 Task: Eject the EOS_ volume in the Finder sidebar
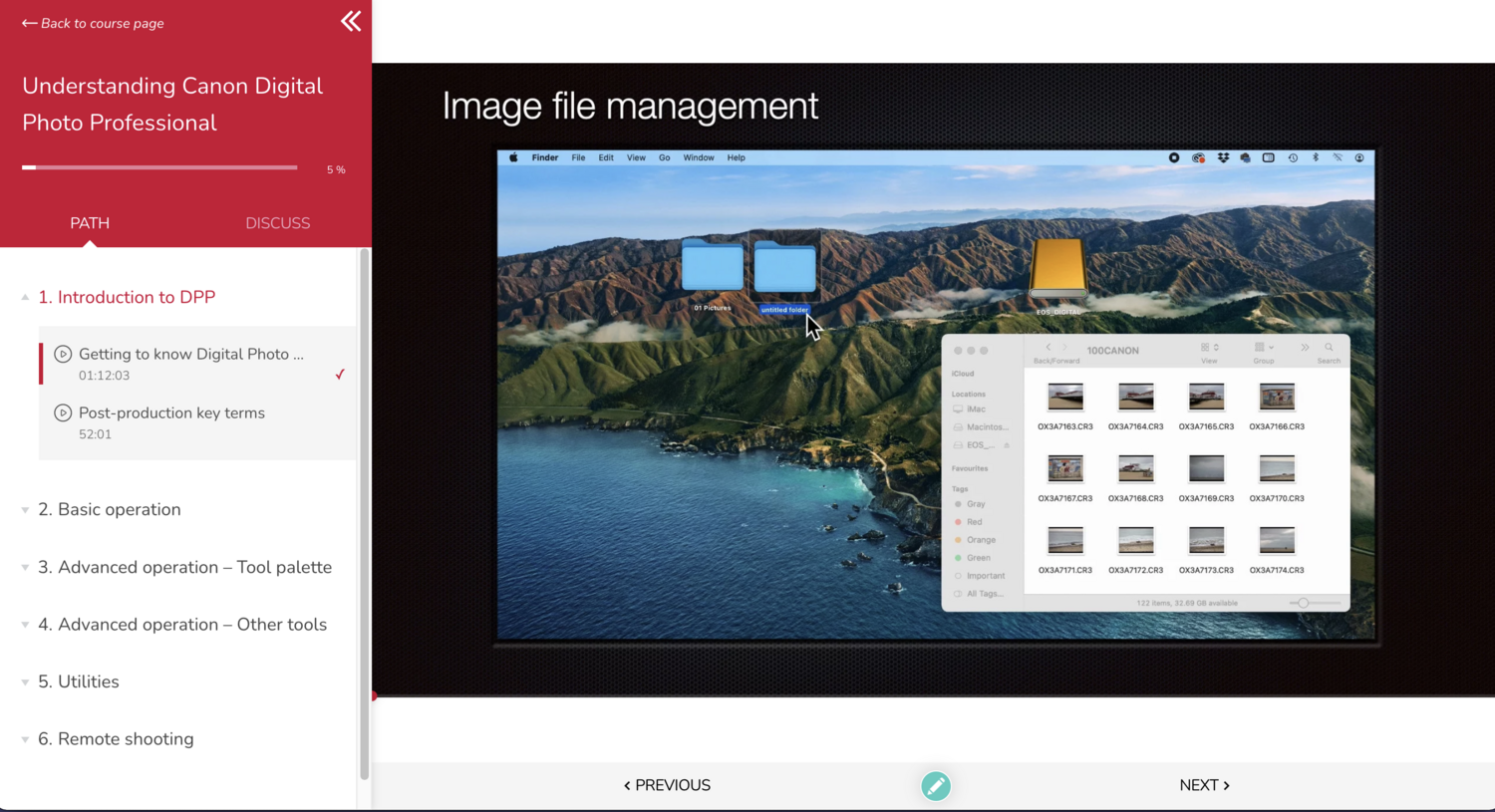pyautogui.click(x=1007, y=444)
